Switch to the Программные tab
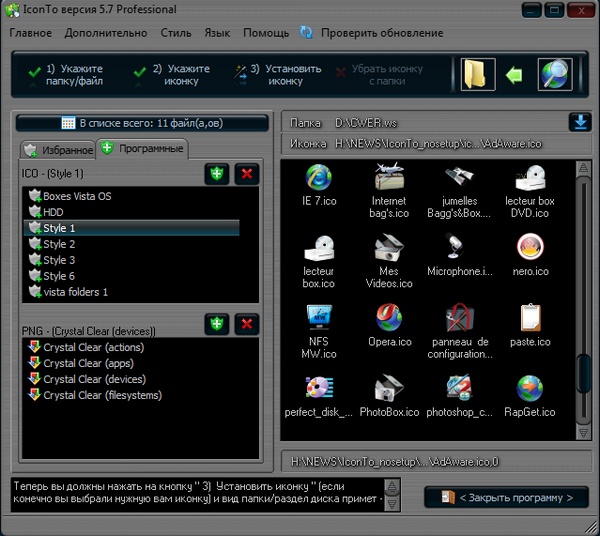The width and height of the screenshot is (600, 536). 142,150
